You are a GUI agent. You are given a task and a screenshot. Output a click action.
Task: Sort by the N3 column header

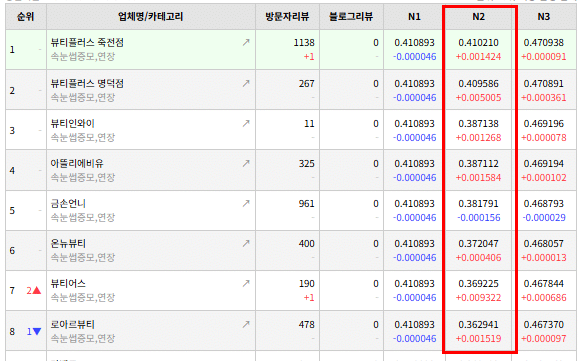(544, 17)
